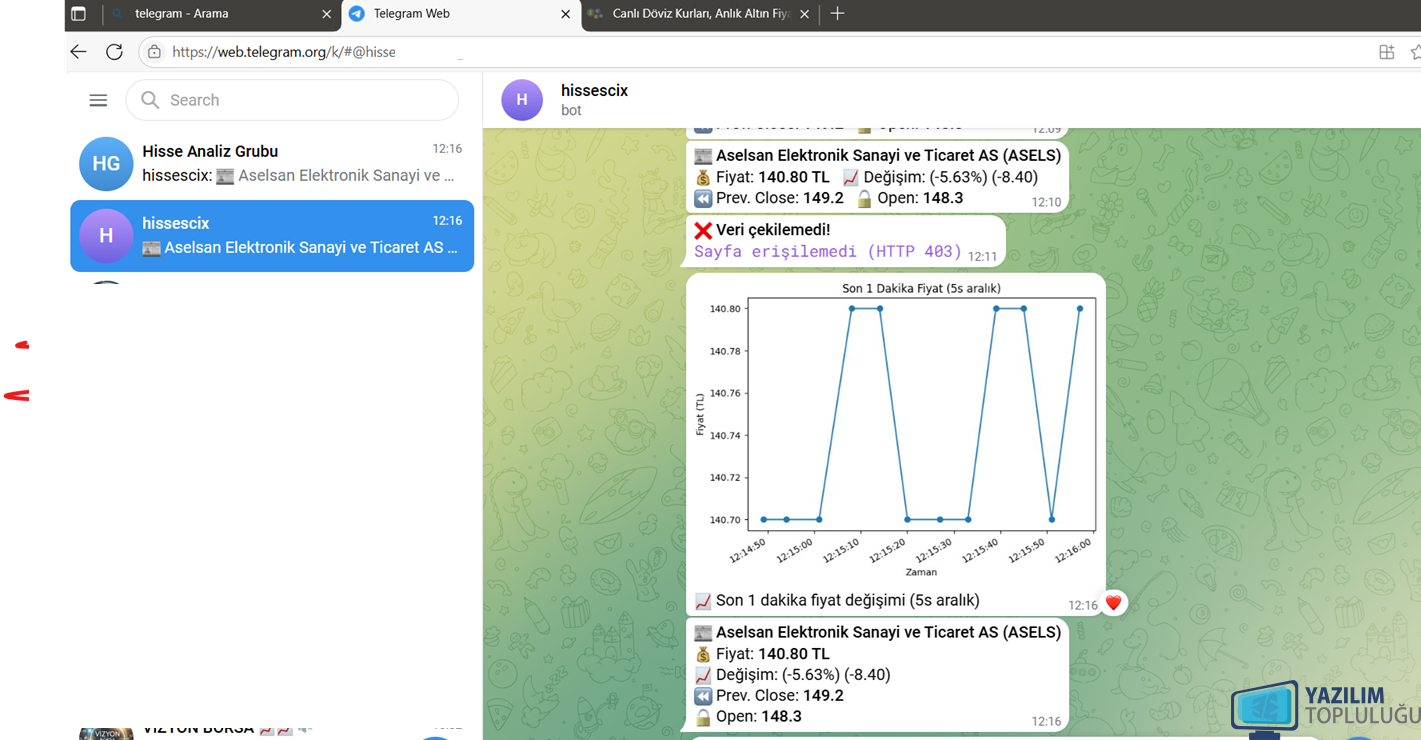Click the 12:10 ASELS stock message
1421x740 pixels.
click(x=877, y=177)
